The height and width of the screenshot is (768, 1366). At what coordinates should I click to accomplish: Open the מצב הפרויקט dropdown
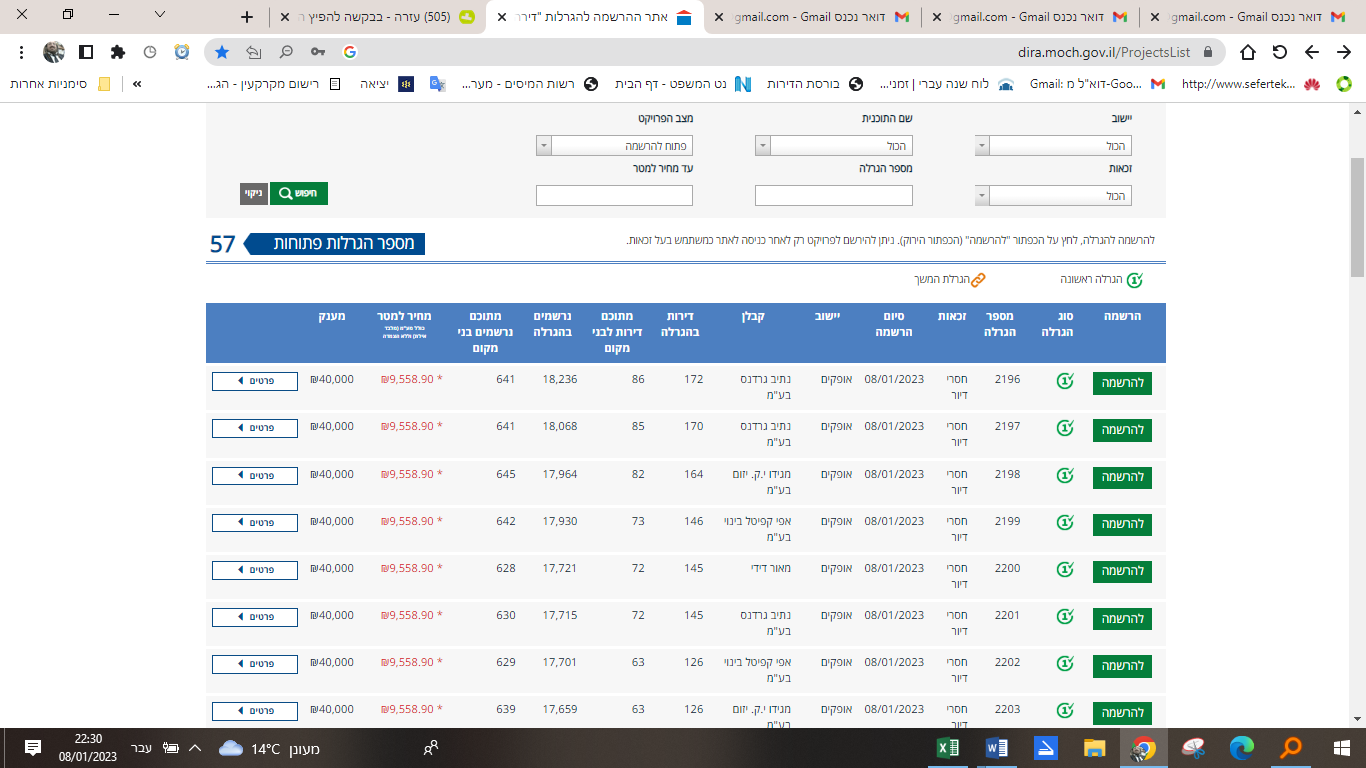point(614,147)
